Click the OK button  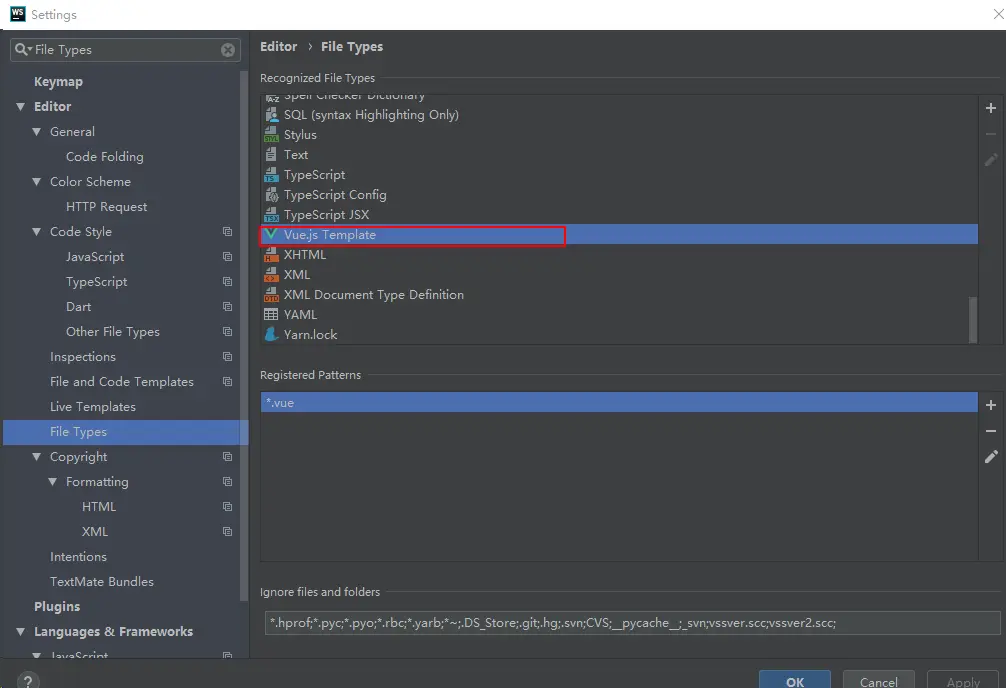[795, 681]
